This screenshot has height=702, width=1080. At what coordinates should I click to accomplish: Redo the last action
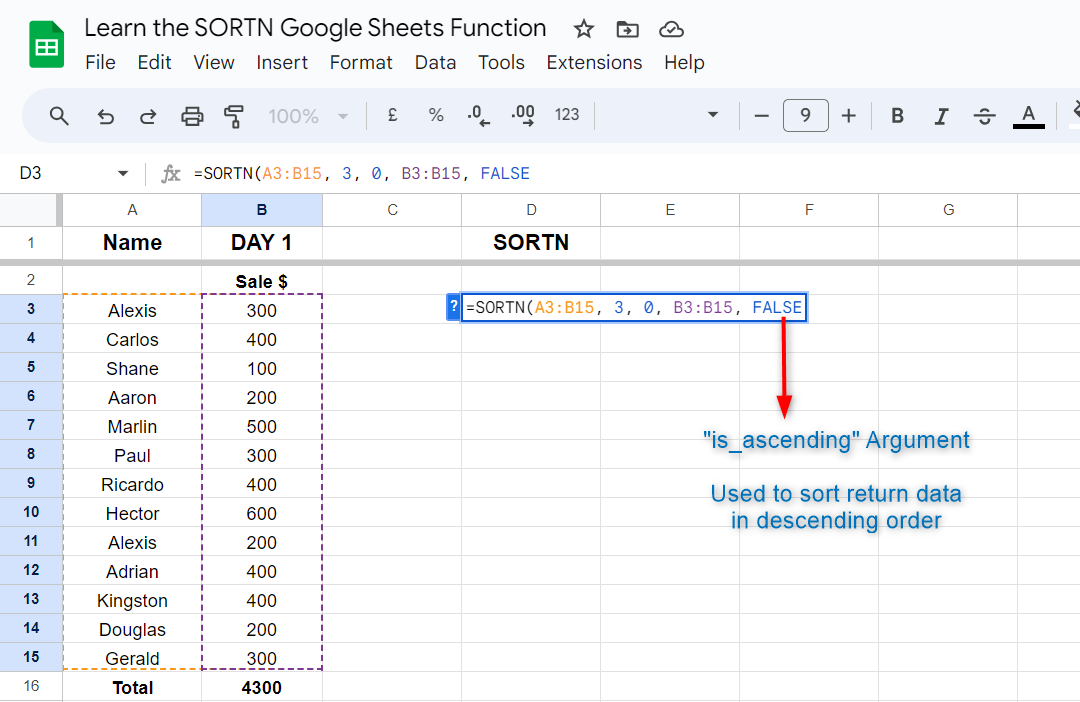click(x=148, y=116)
